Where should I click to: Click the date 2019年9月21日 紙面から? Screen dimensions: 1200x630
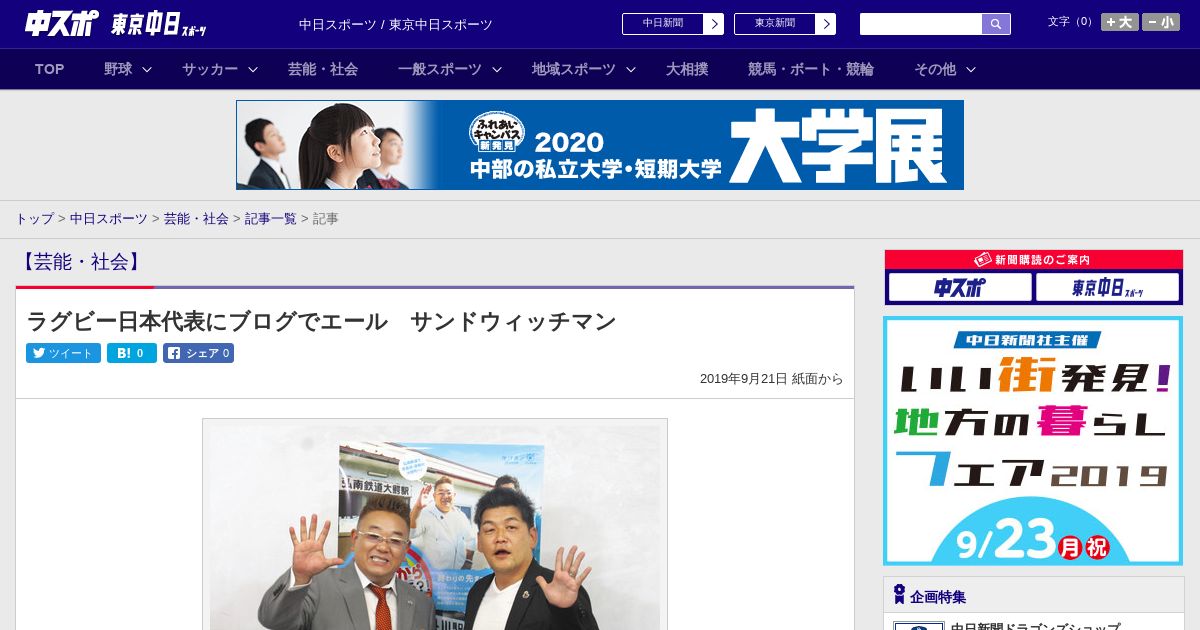tap(771, 379)
